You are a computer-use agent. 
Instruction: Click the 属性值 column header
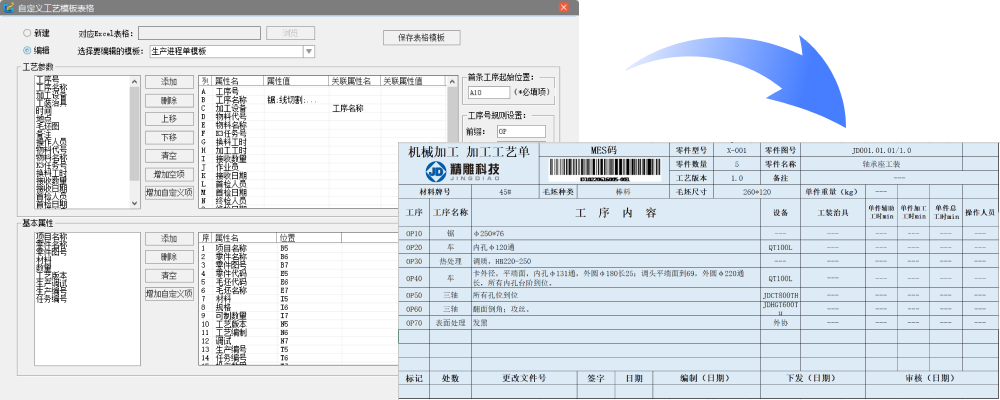pos(297,81)
